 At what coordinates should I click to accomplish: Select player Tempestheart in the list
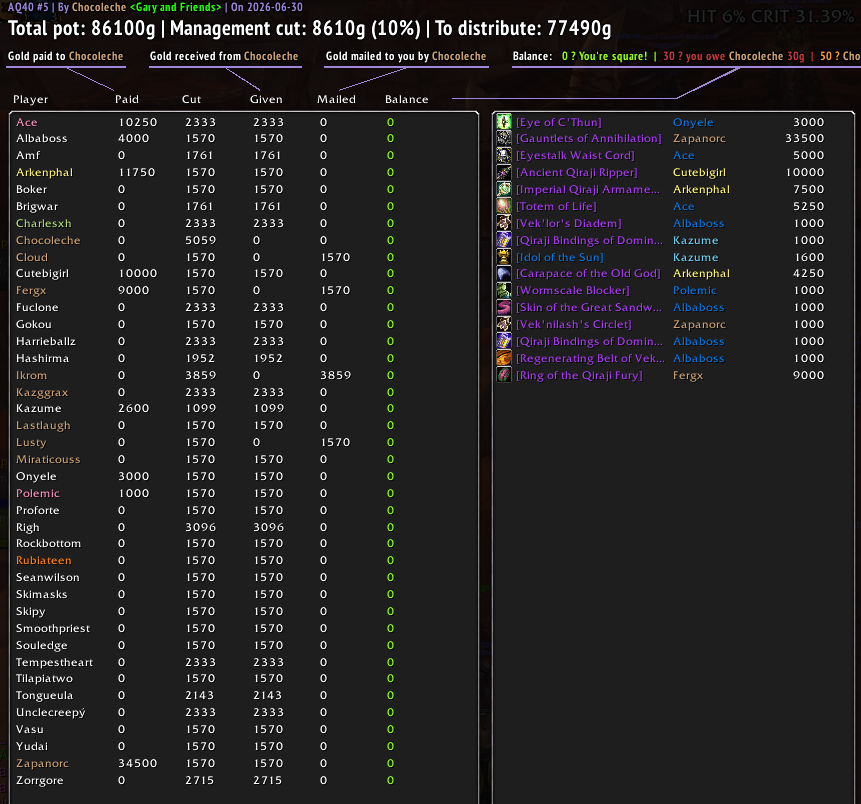pos(54,662)
